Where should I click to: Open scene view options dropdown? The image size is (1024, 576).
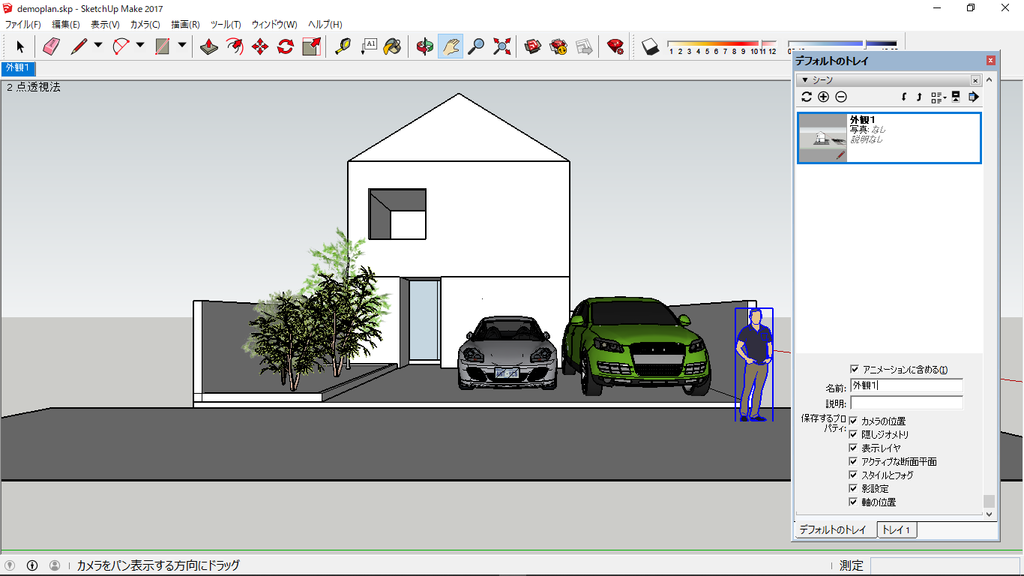click(x=938, y=97)
